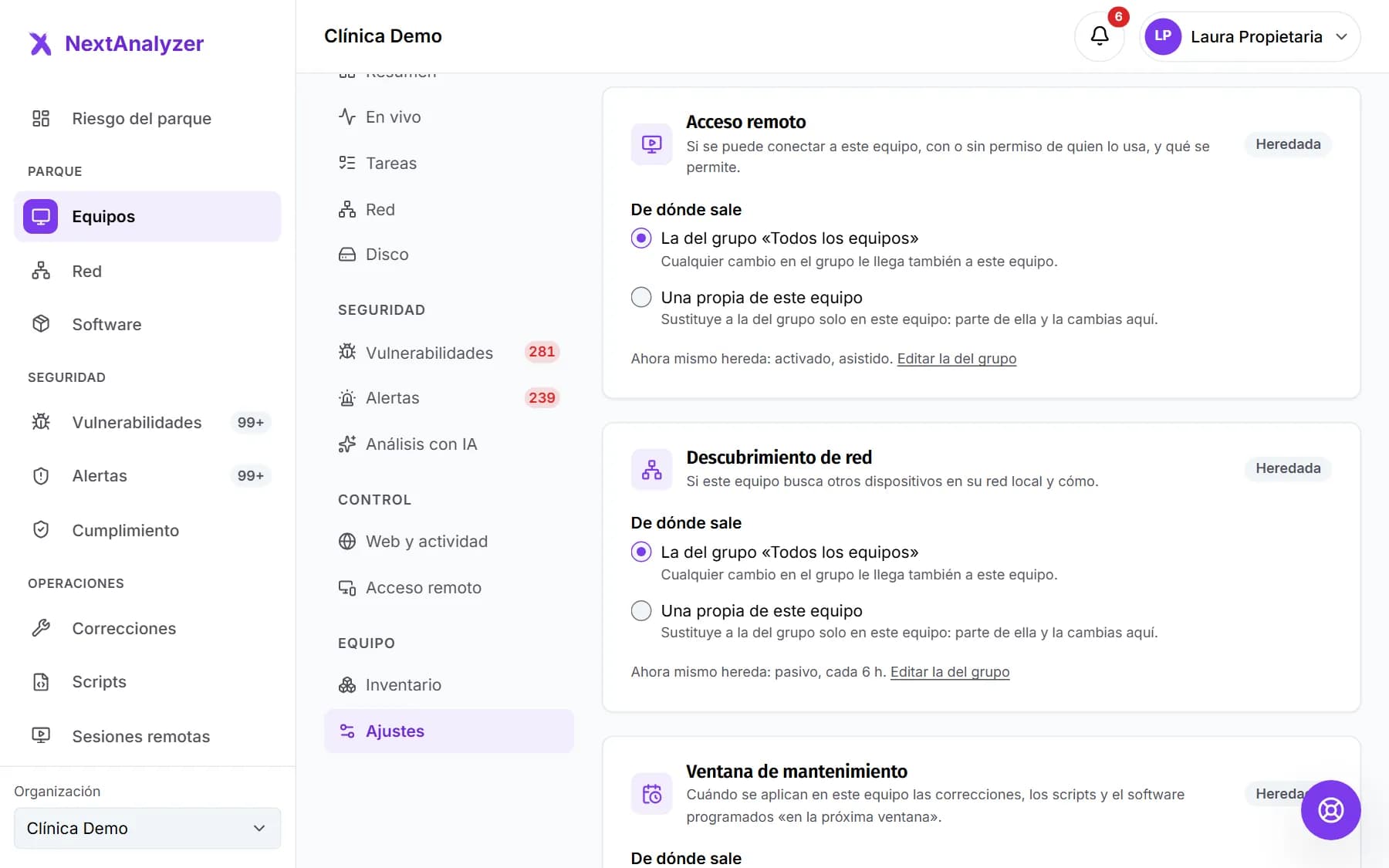The image size is (1389, 868).
Task: Click 'Ahora mismo hereda: pasivo, cada 6 h.' text
Action: (x=759, y=672)
